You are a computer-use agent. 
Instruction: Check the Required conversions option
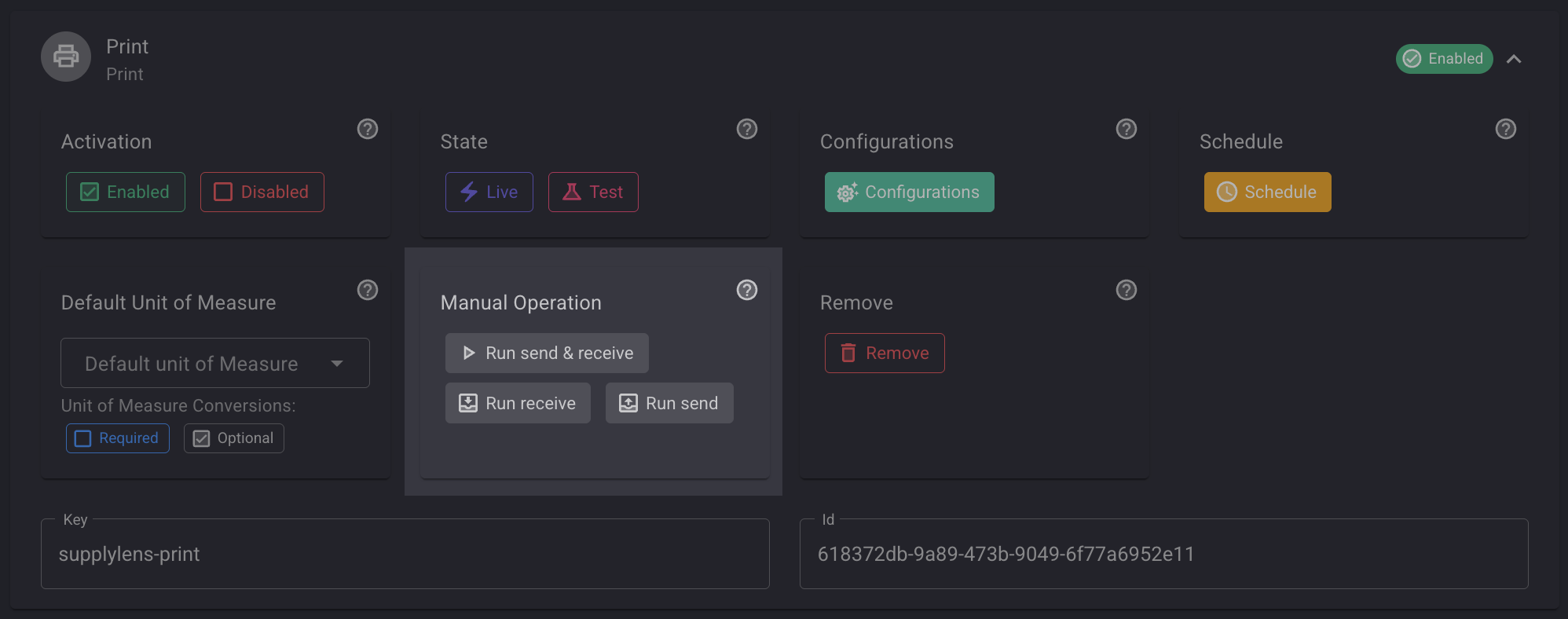point(118,438)
